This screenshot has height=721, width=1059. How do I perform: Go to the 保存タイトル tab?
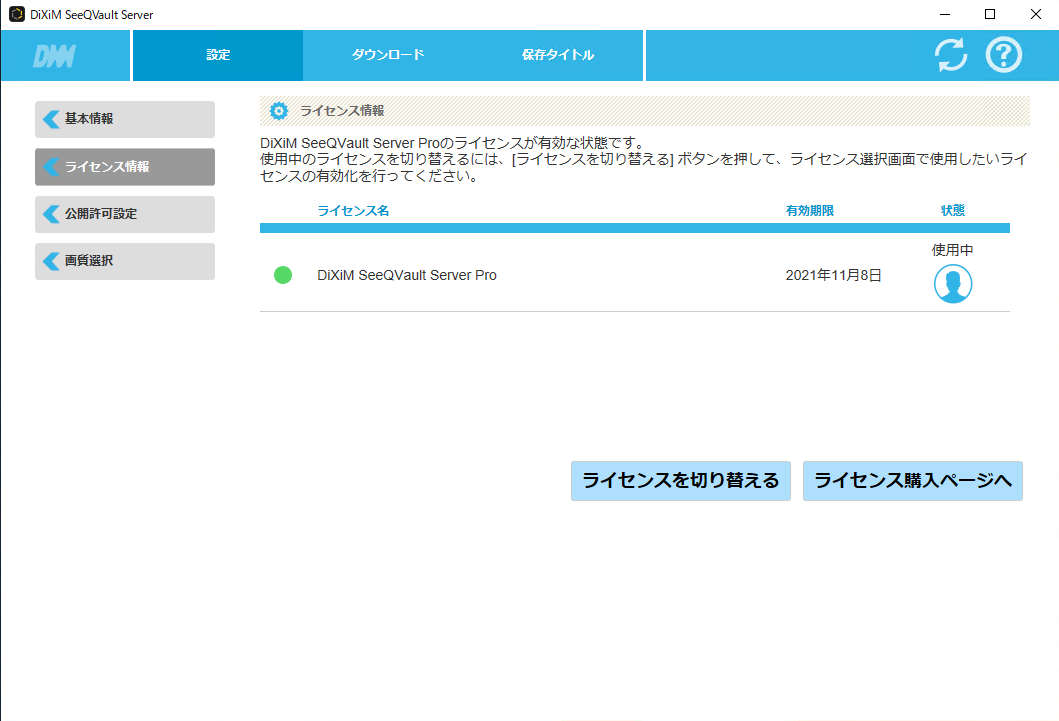coord(558,55)
